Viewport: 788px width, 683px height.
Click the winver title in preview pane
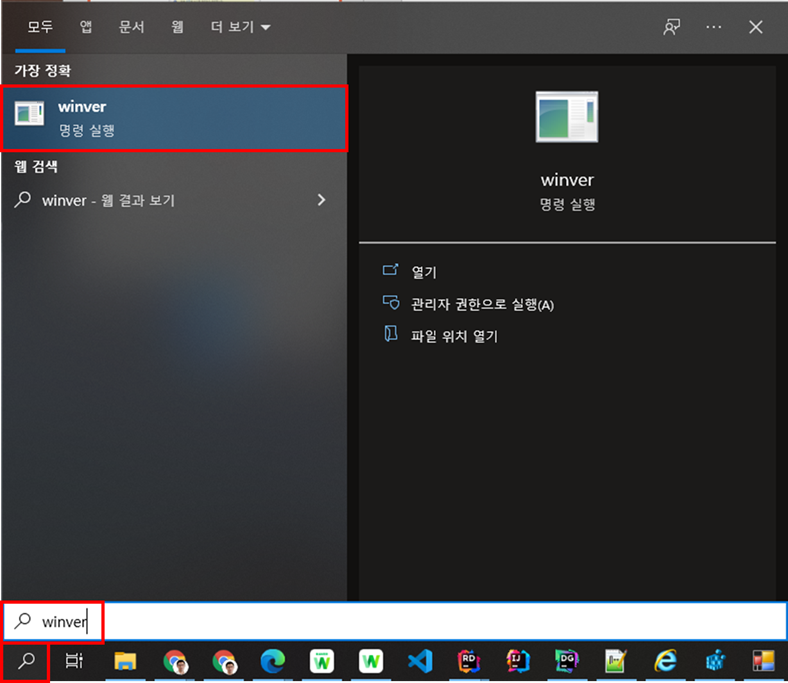coord(567,180)
